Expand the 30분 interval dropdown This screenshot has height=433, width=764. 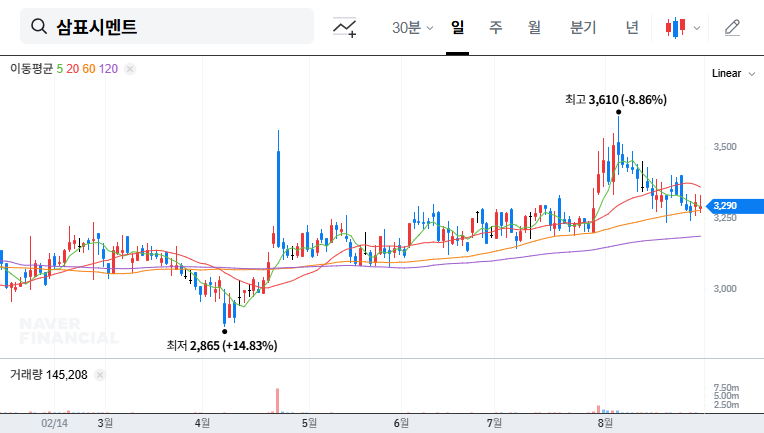pyautogui.click(x=412, y=27)
